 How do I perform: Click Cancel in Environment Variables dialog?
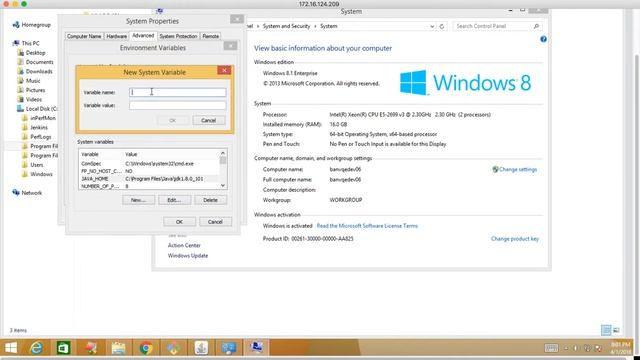[215, 222]
